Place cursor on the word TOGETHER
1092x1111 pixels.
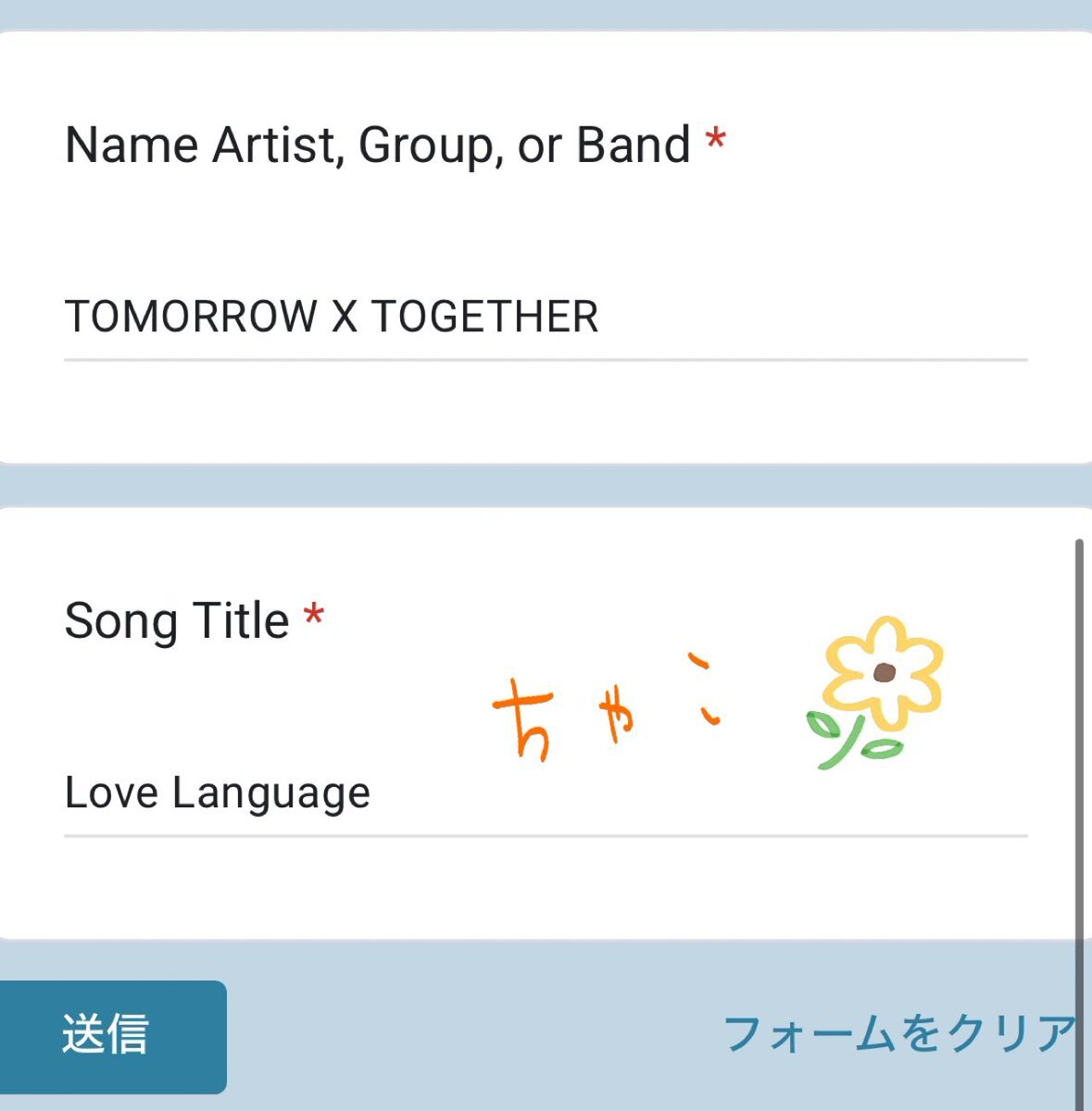(484, 317)
